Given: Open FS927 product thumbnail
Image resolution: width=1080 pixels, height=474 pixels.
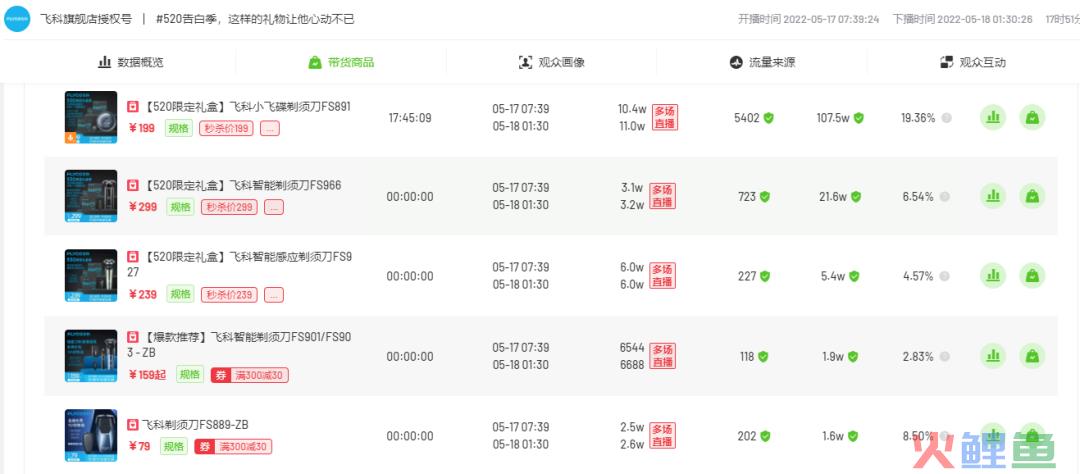Looking at the screenshot, I should pyautogui.click(x=91, y=276).
